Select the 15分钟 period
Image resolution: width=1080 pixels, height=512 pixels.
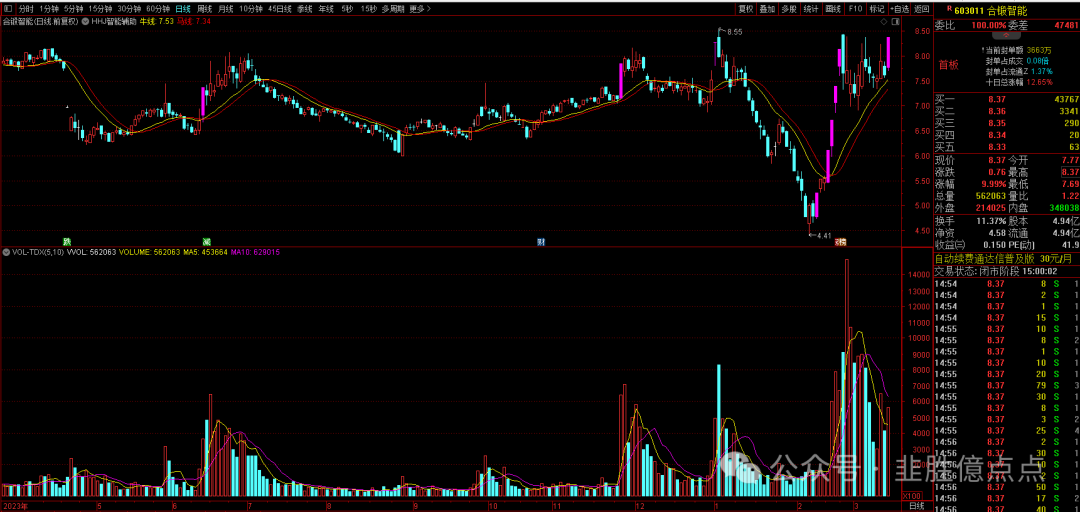(x=100, y=10)
